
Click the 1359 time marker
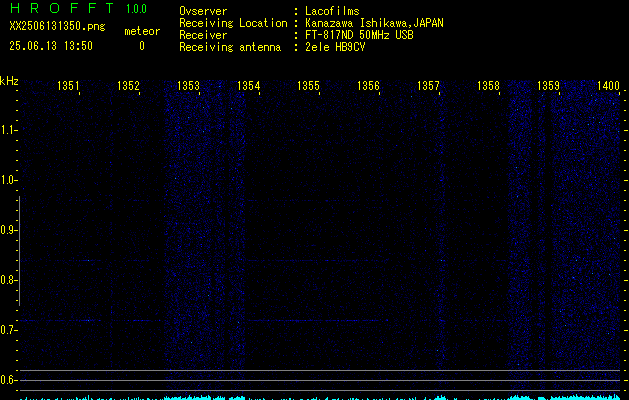pyautogui.click(x=548, y=85)
